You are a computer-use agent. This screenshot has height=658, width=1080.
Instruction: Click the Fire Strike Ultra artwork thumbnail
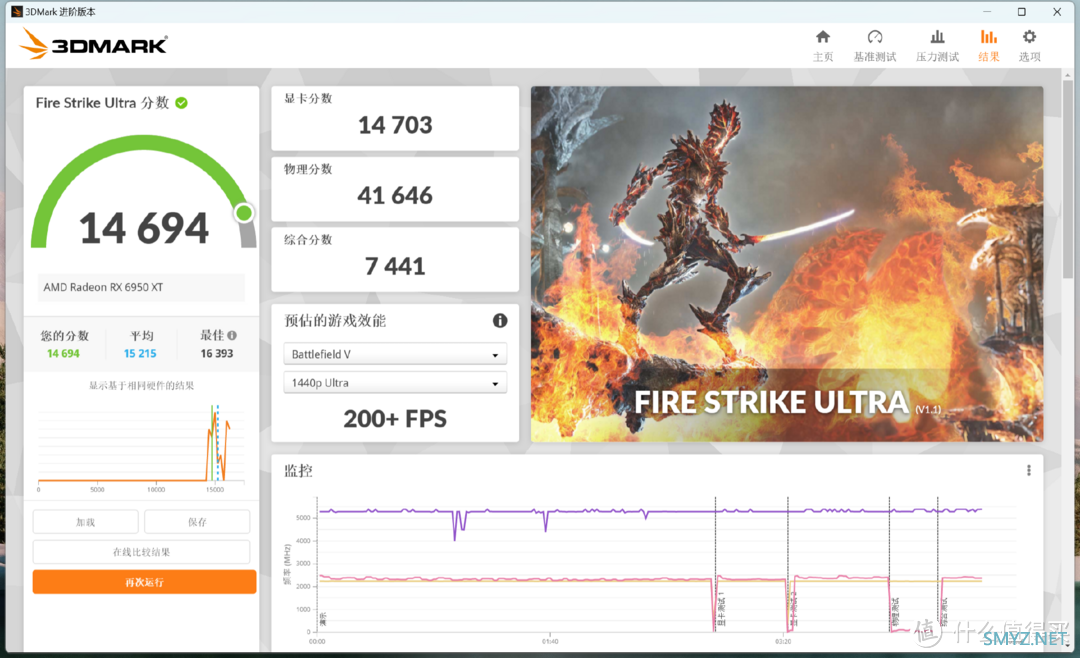coord(787,264)
